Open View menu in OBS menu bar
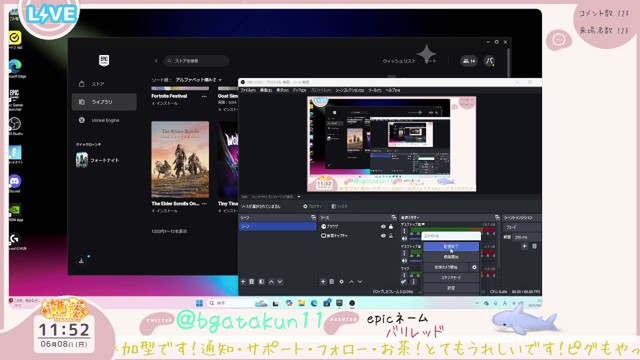This screenshot has height=360, width=640. 282,90
